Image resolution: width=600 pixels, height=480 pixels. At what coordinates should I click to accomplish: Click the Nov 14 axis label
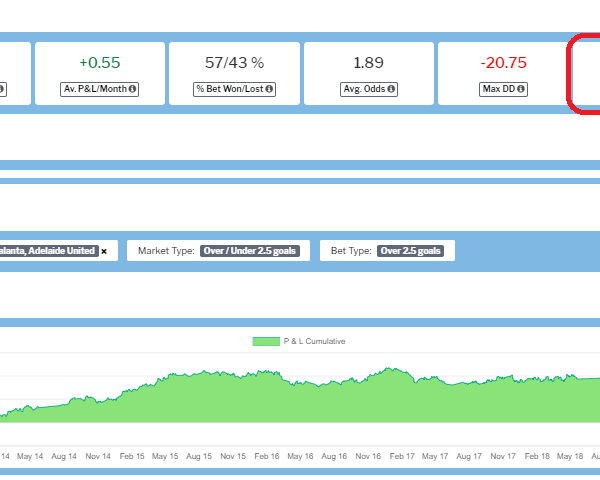pyautogui.click(x=98, y=456)
